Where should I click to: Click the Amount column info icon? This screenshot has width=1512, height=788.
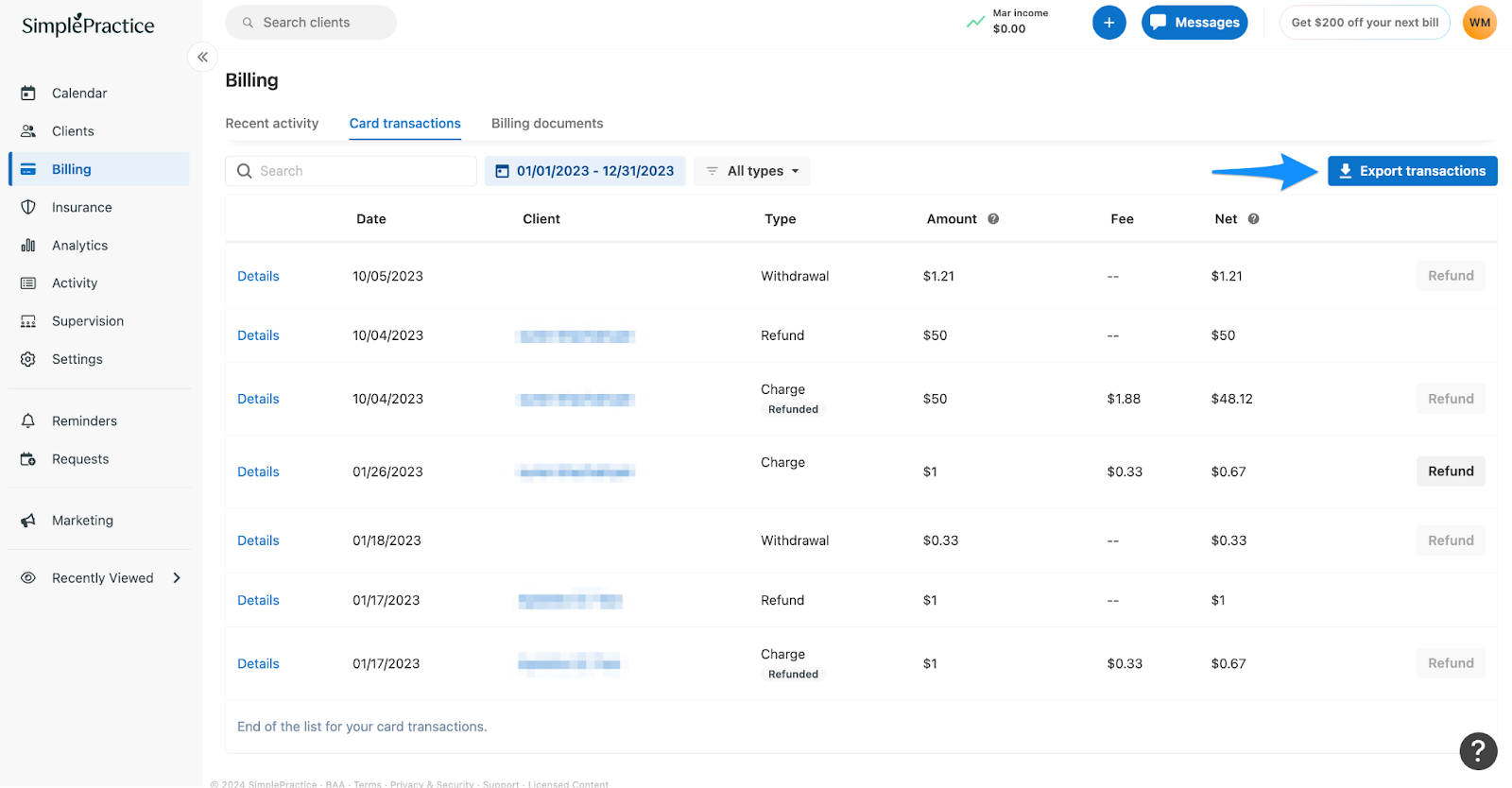click(993, 219)
